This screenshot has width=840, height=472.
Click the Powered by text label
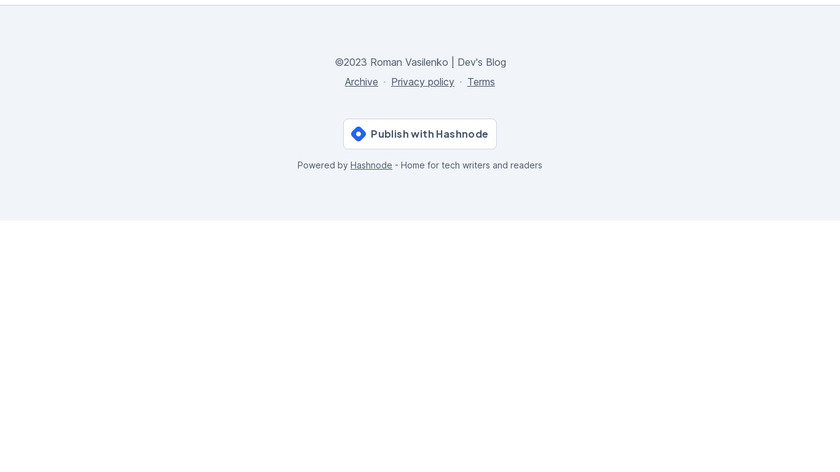pyautogui.click(x=322, y=166)
